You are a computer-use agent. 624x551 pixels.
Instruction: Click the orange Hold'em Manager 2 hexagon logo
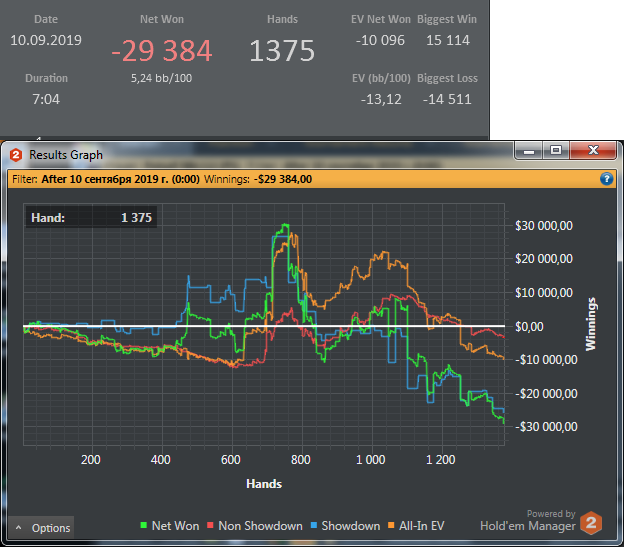[591, 523]
